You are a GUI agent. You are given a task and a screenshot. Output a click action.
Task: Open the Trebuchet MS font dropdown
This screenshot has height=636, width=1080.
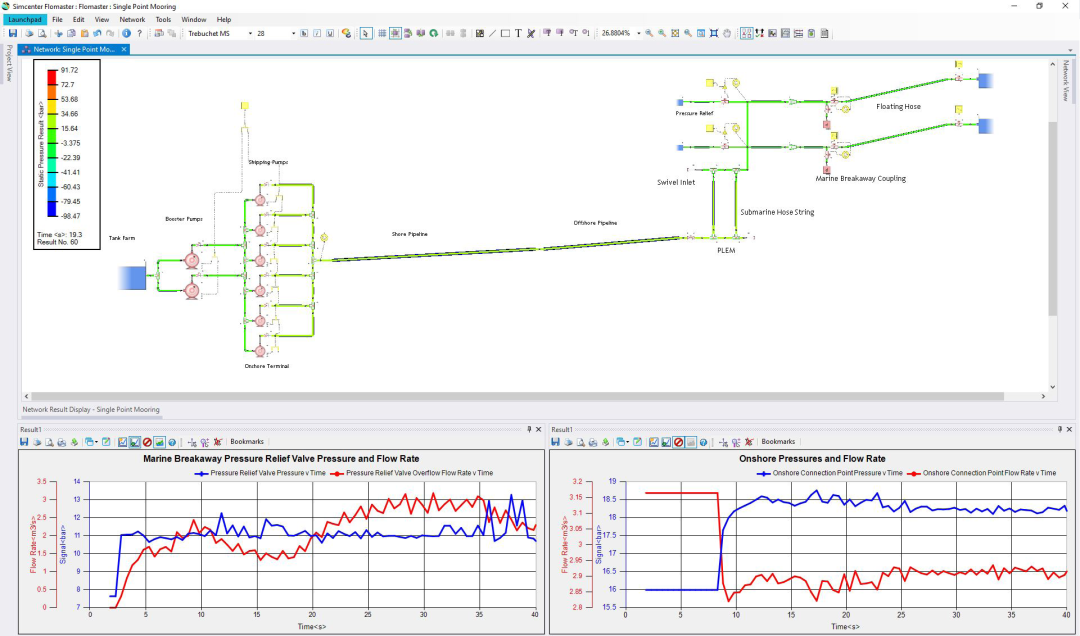pos(220,33)
